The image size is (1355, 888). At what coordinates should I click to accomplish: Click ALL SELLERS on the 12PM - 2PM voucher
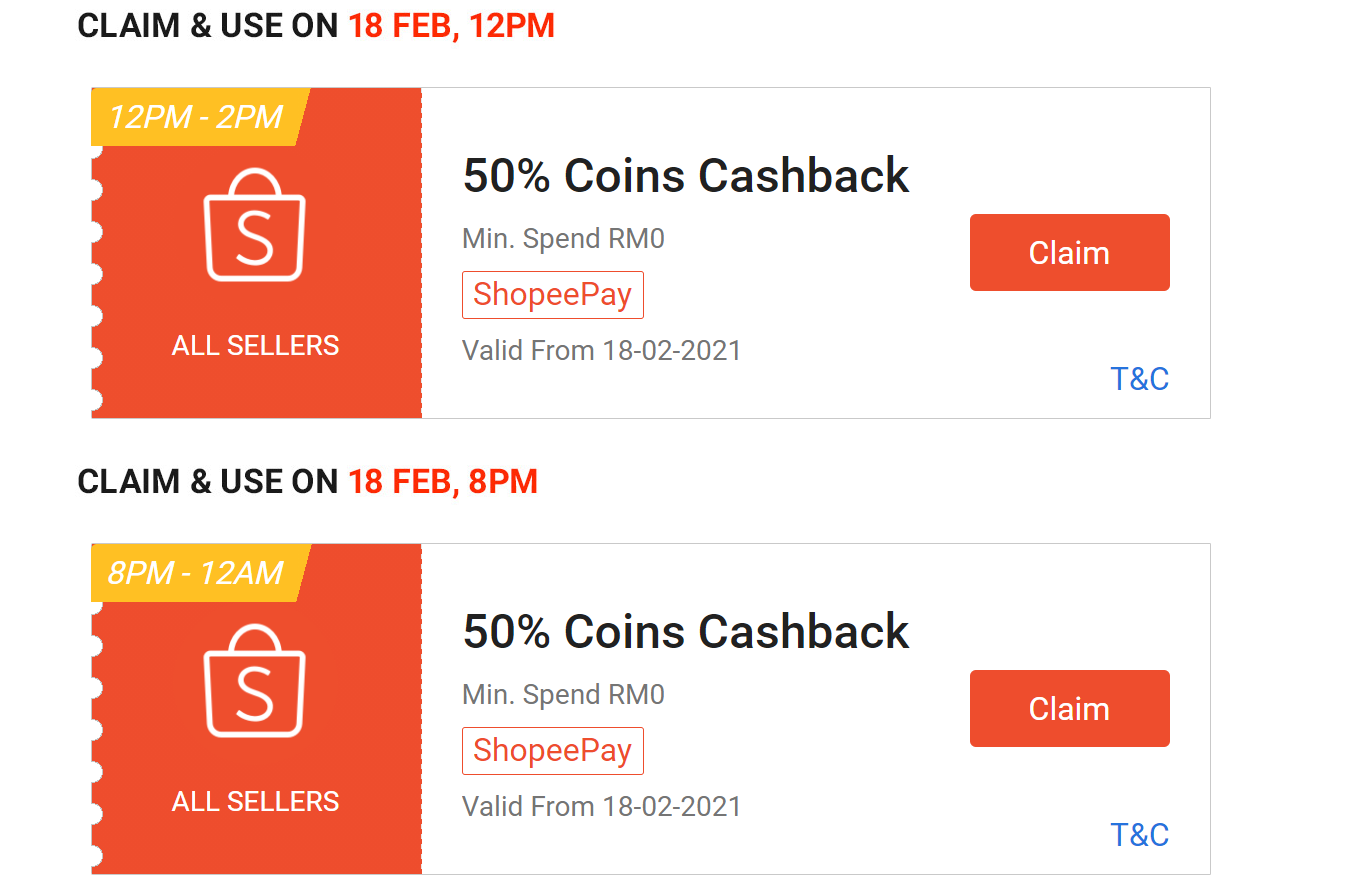255,346
